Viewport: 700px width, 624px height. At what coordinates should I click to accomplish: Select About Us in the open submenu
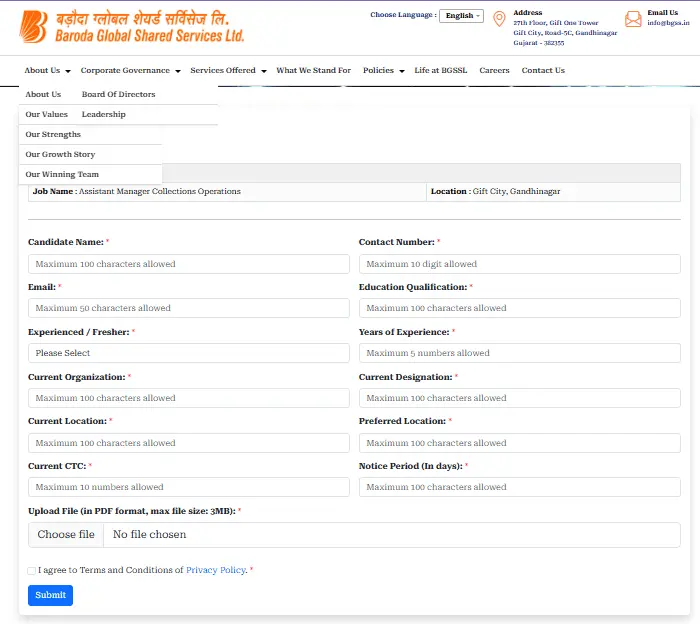(43, 95)
